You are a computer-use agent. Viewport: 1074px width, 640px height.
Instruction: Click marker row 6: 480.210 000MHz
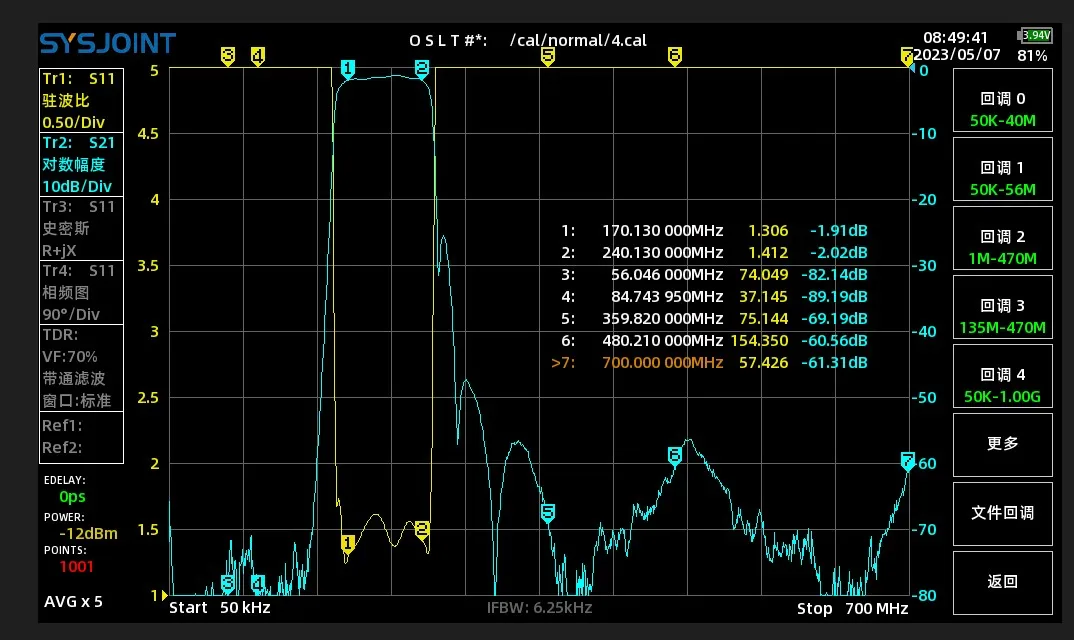tap(714, 341)
